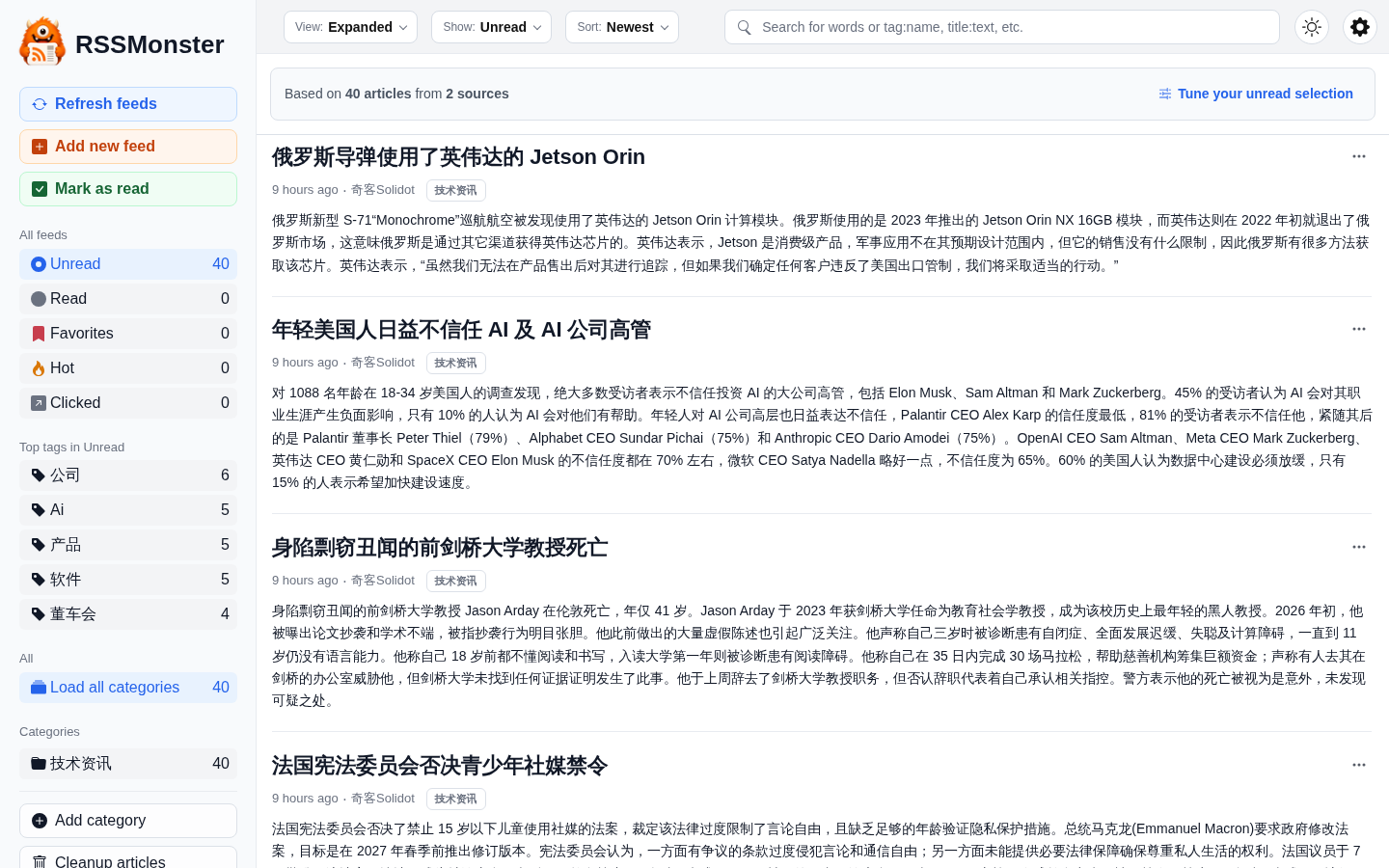The image size is (1389, 868).
Task: Open article 身陷剽窃丑闻的前剑桥大学教授死亡
Action: 440,548
